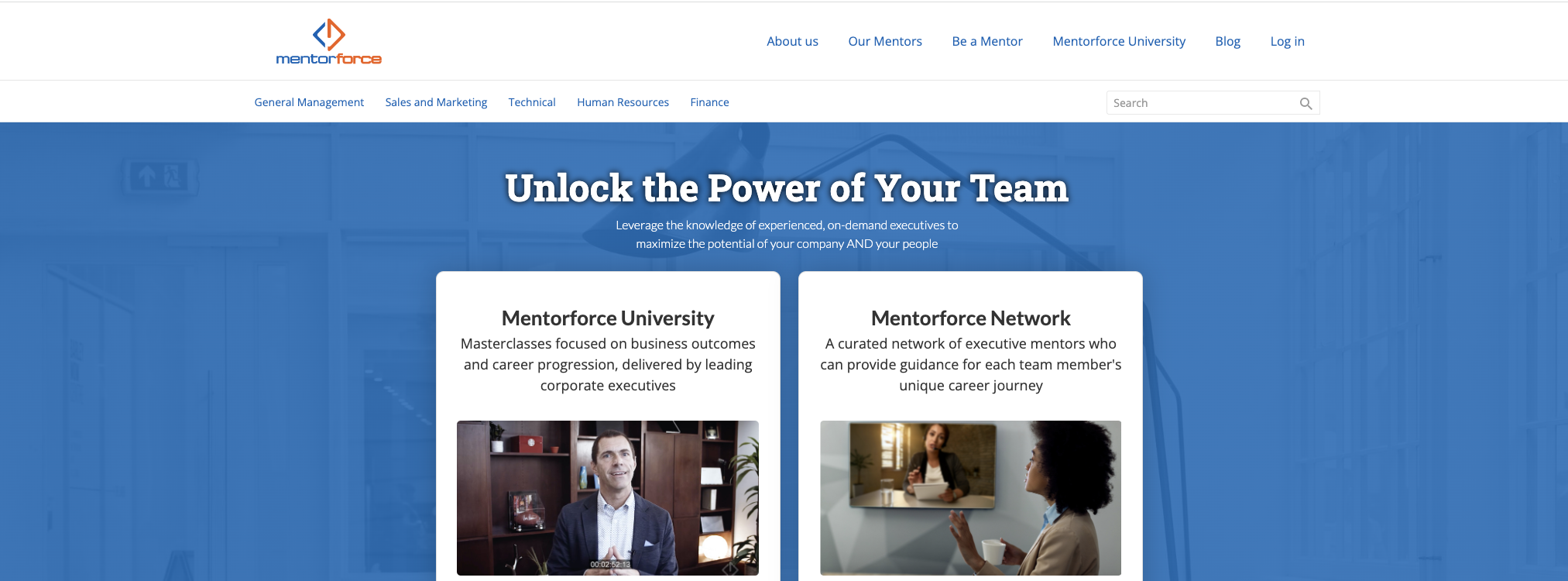The image size is (1568, 581).
Task: Click the Mentorforce Network card heading
Action: pyautogui.click(x=970, y=318)
